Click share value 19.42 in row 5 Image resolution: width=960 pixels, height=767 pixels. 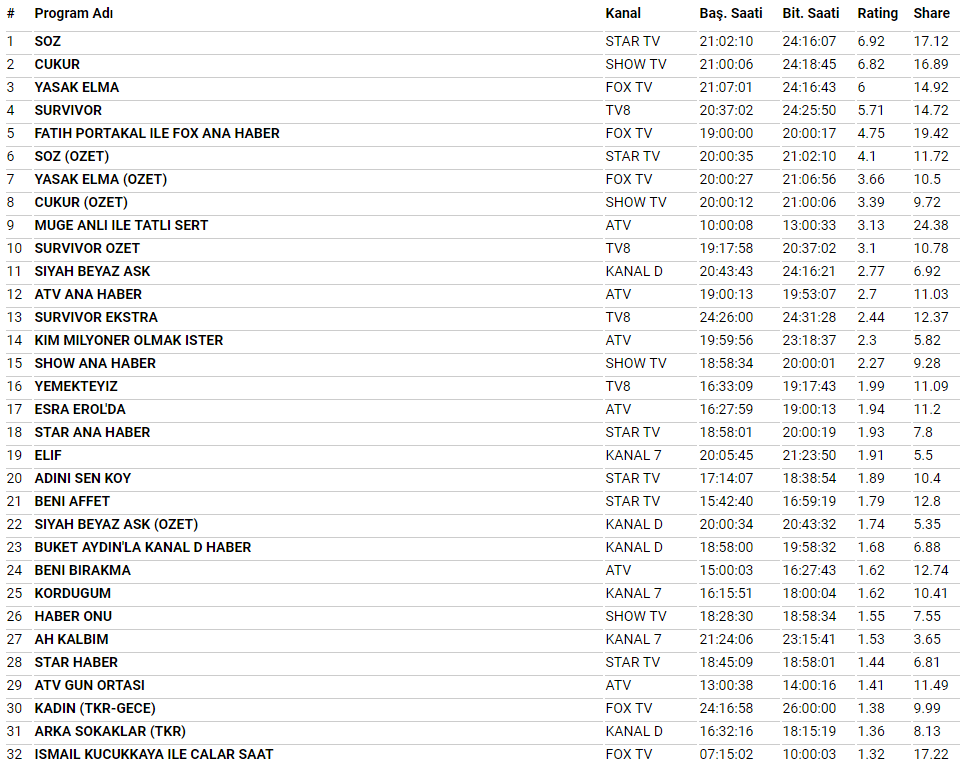[931, 133]
